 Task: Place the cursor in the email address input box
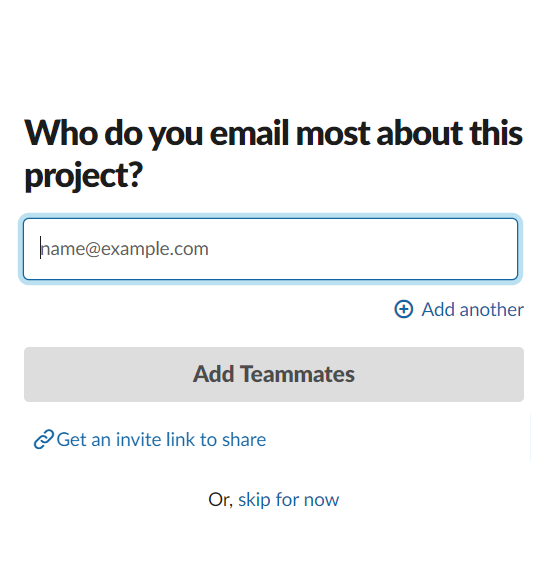pos(271,249)
